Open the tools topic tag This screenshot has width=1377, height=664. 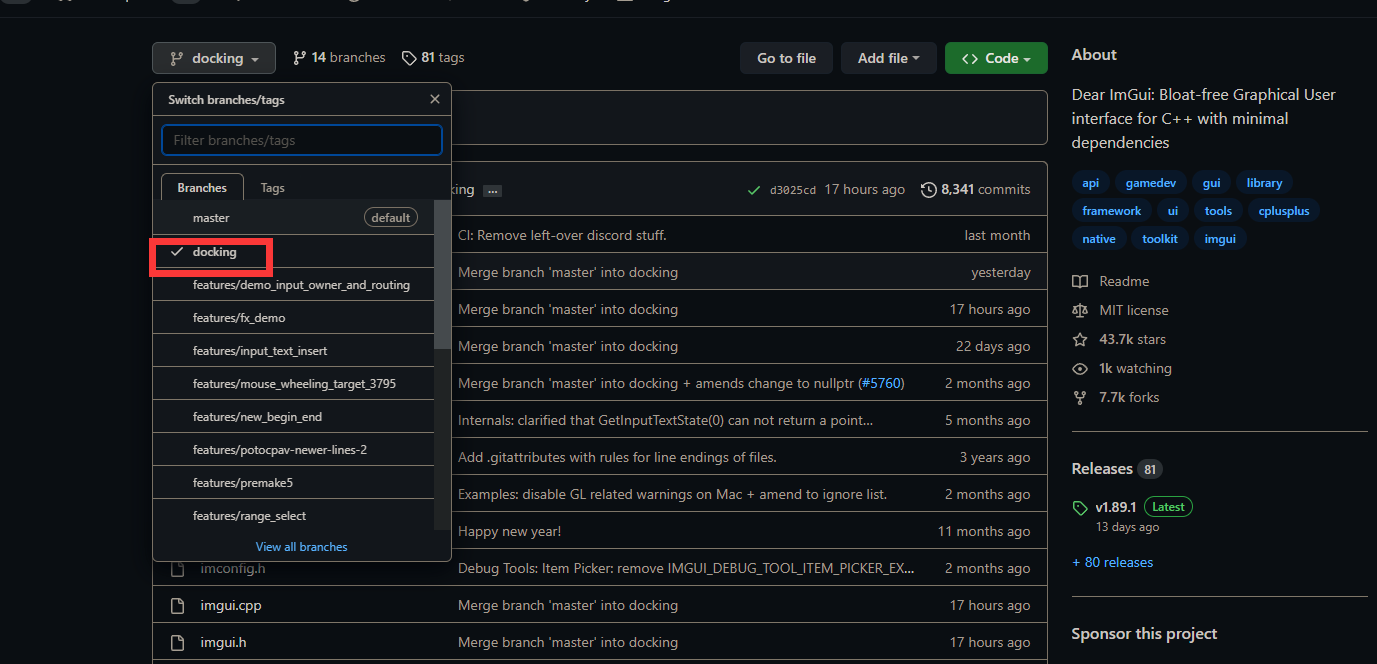(1218, 211)
